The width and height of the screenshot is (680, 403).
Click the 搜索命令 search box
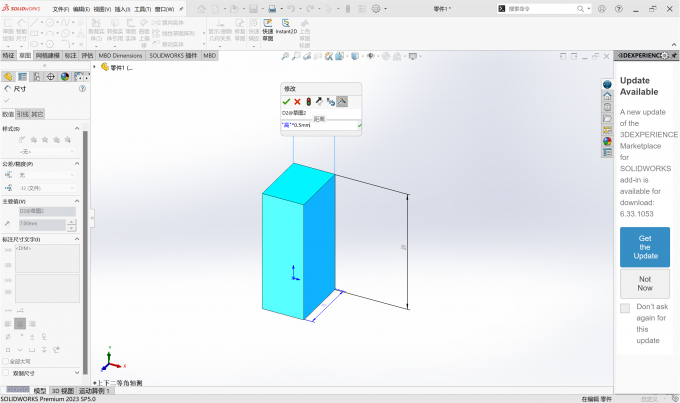[541, 9]
